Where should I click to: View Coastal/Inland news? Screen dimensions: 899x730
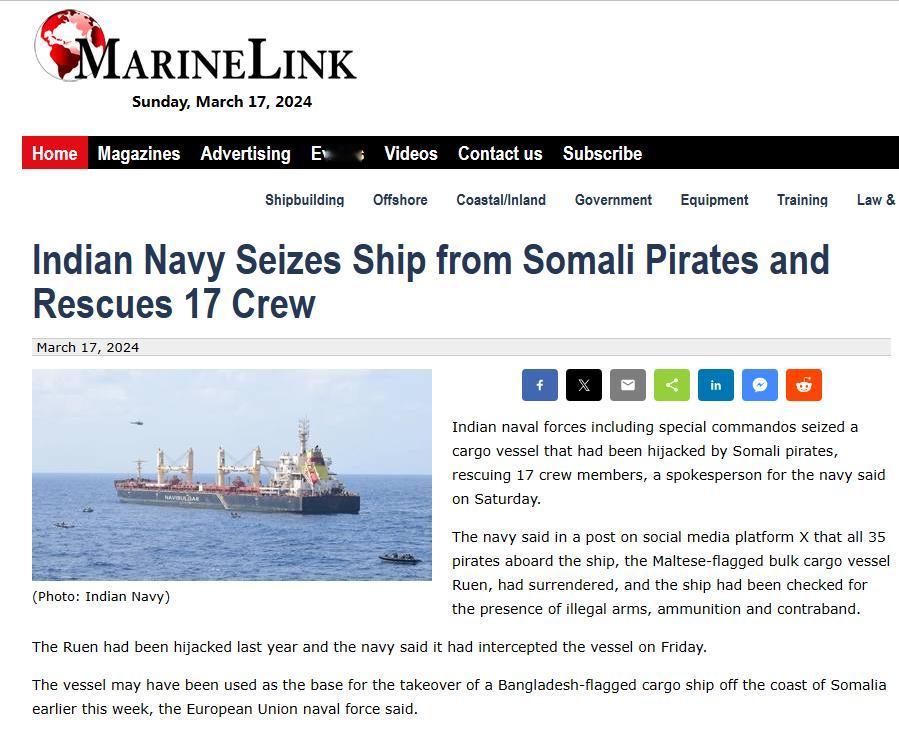501,200
